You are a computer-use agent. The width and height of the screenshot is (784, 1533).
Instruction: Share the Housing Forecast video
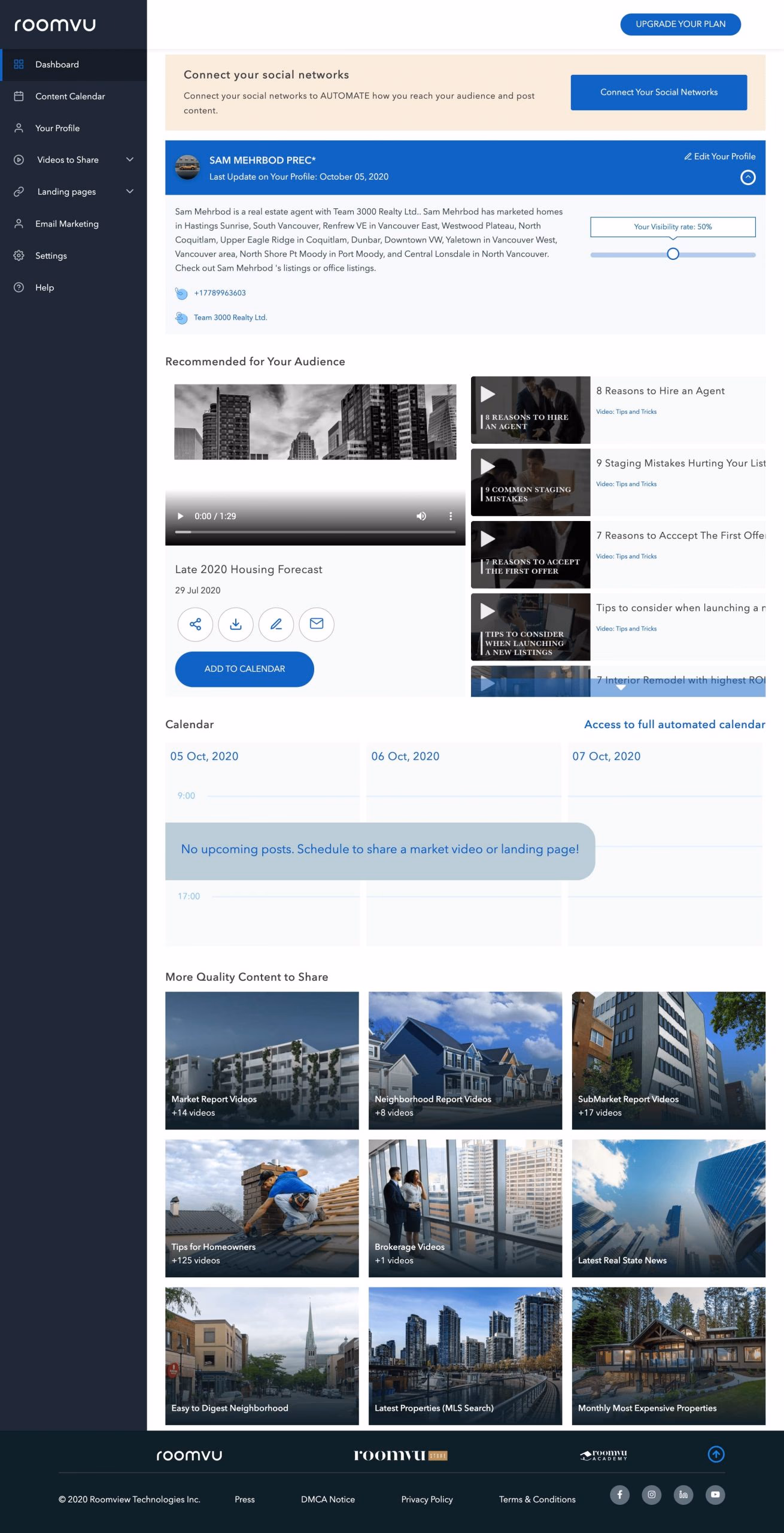click(x=195, y=625)
